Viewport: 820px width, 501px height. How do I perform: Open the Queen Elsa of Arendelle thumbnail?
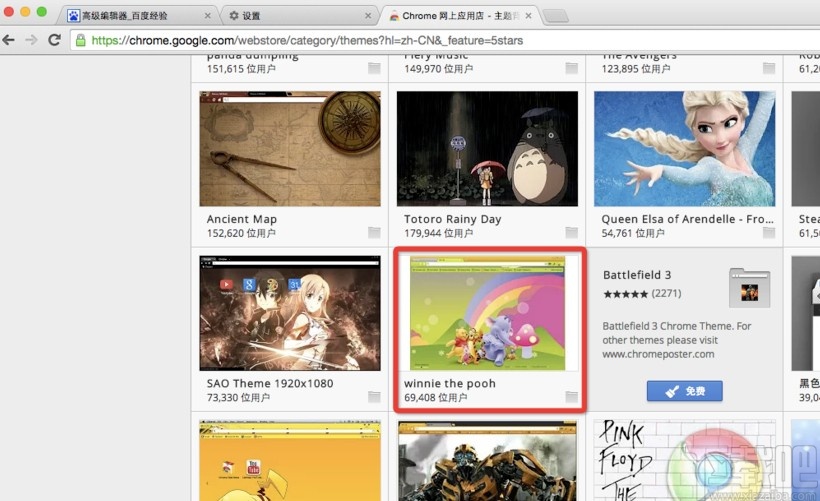pos(685,149)
